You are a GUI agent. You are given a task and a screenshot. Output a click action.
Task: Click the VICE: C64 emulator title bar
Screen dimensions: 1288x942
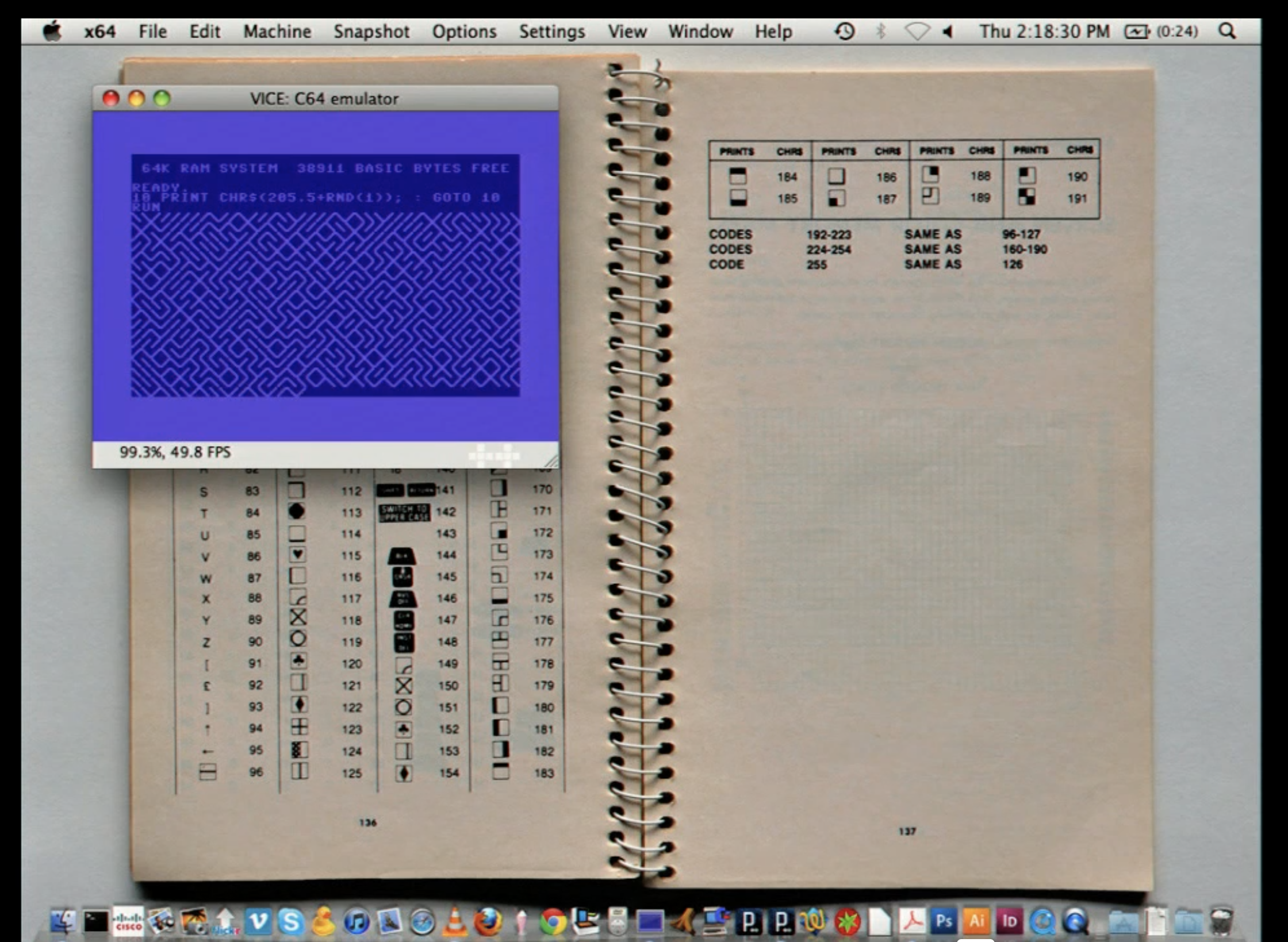click(325, 98)
